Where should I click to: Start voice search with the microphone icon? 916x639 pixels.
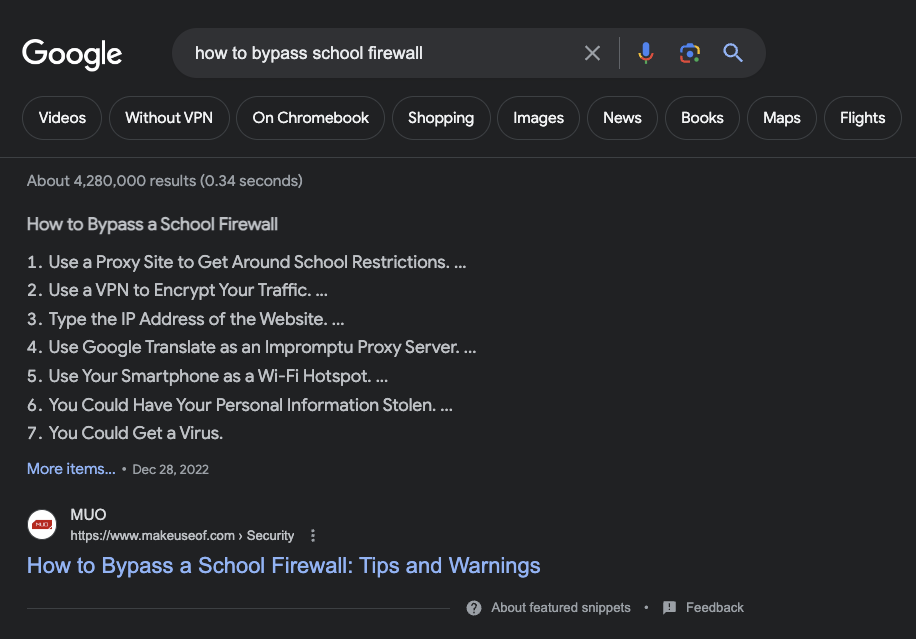pyautogui.click(x=646, y=53)
